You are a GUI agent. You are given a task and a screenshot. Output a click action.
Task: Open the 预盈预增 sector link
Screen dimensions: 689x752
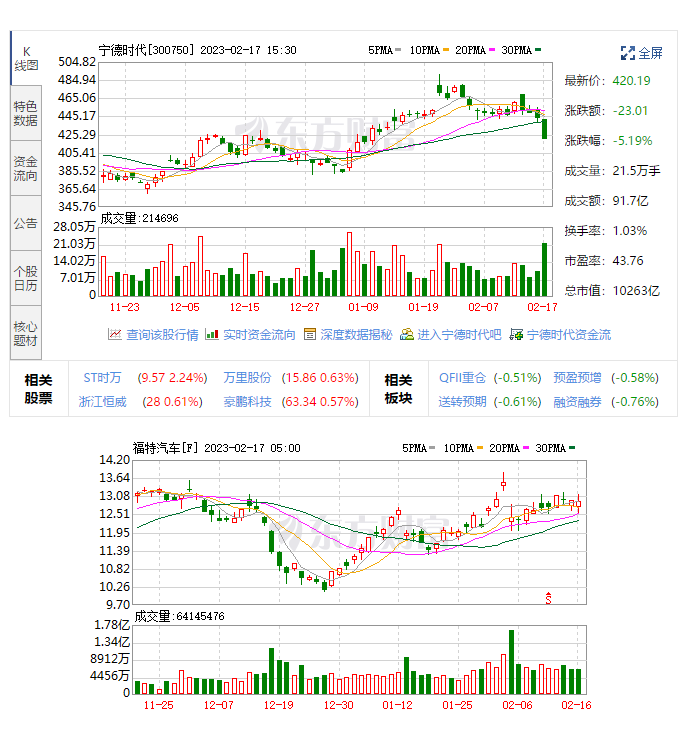click(577, 377)
